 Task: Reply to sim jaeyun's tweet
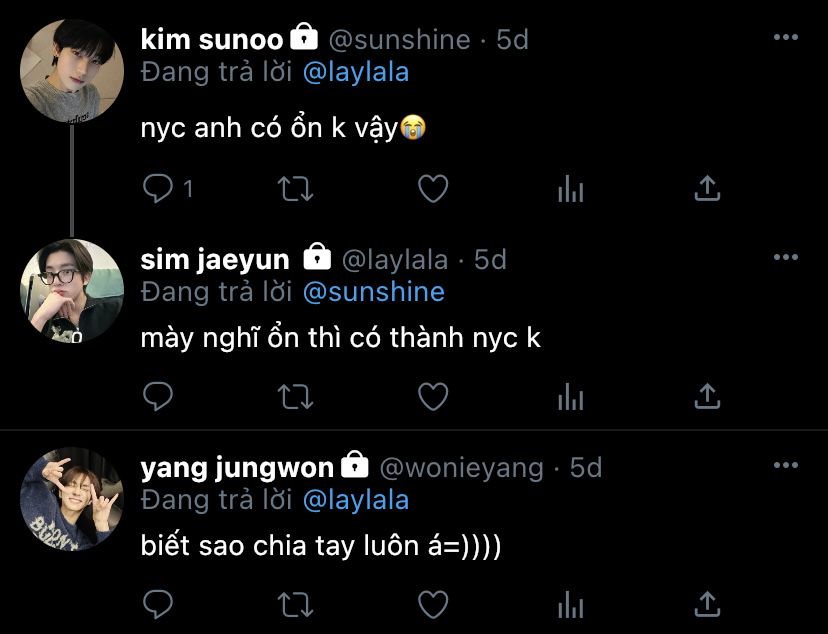coord(158,396)
